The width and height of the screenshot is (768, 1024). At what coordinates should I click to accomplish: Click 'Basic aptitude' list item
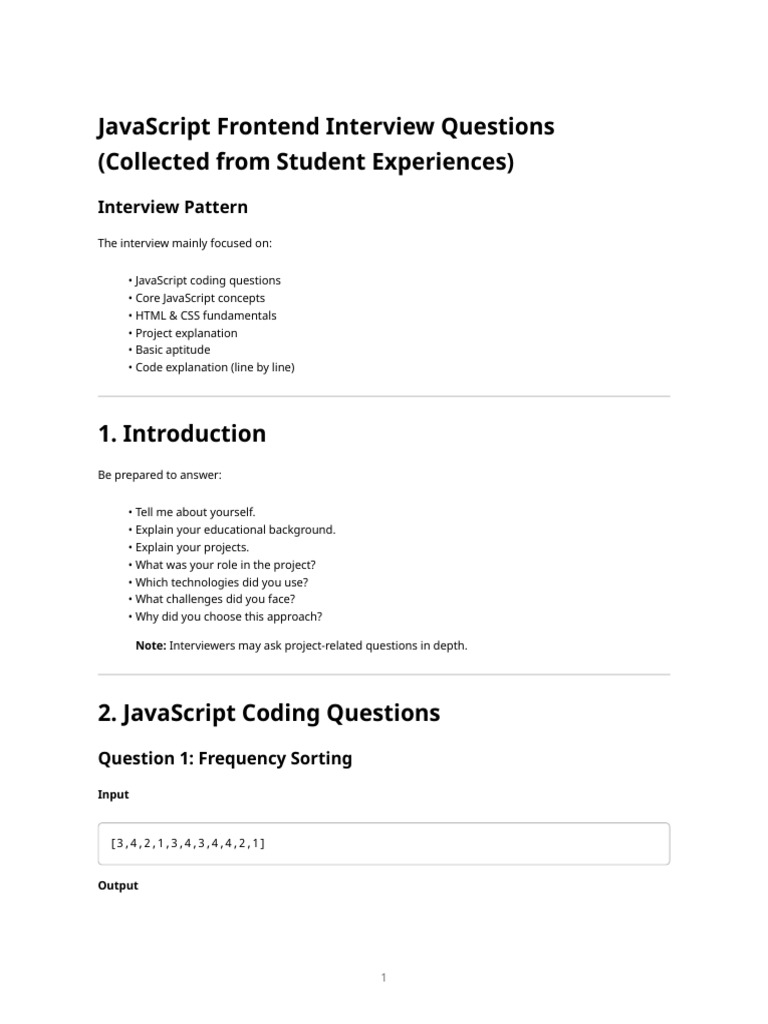point(172,349)
